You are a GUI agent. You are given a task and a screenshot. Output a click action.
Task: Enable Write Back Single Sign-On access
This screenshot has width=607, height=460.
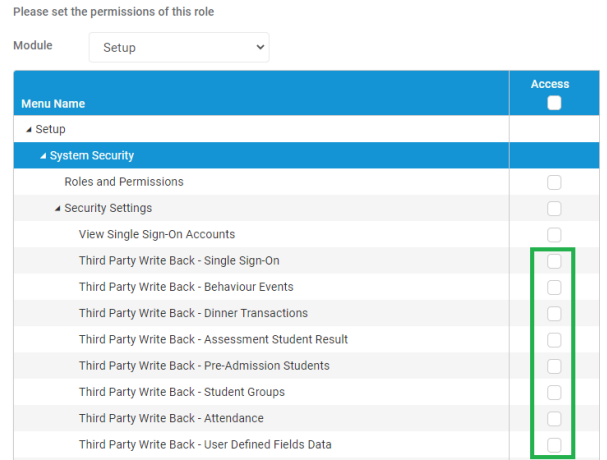coord(554,261)
